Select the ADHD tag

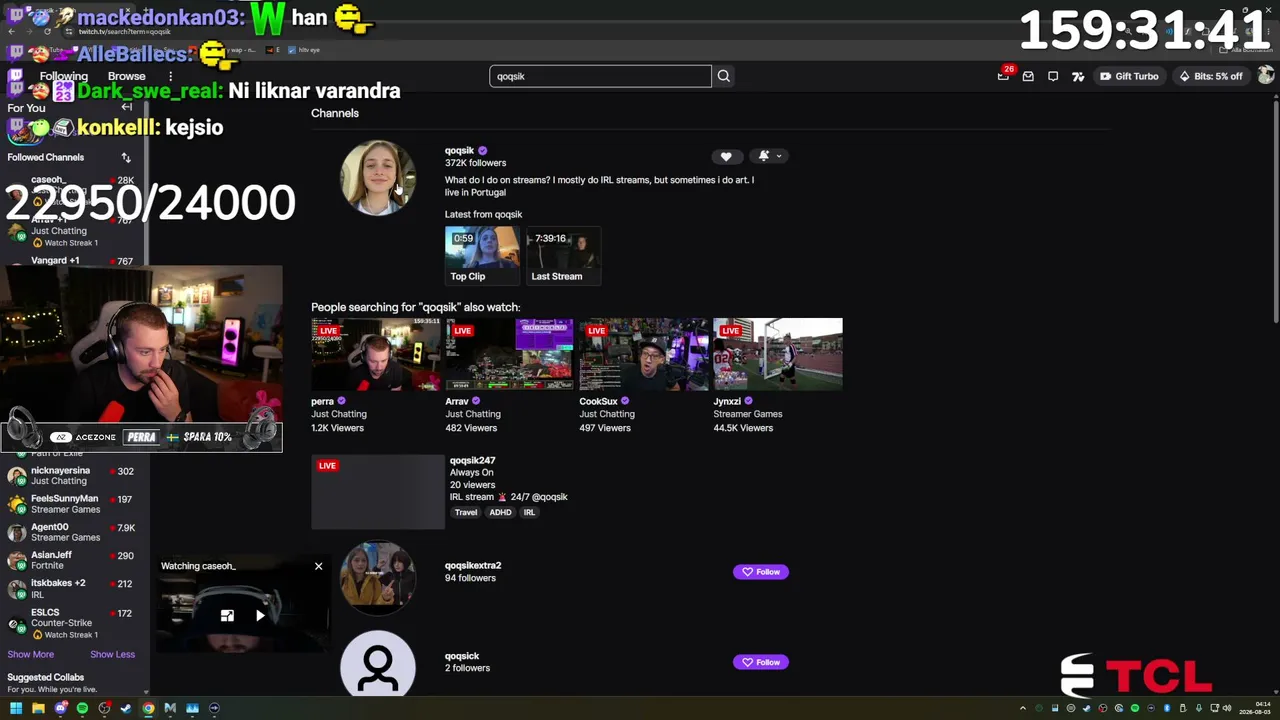click(x=500, y=512)
